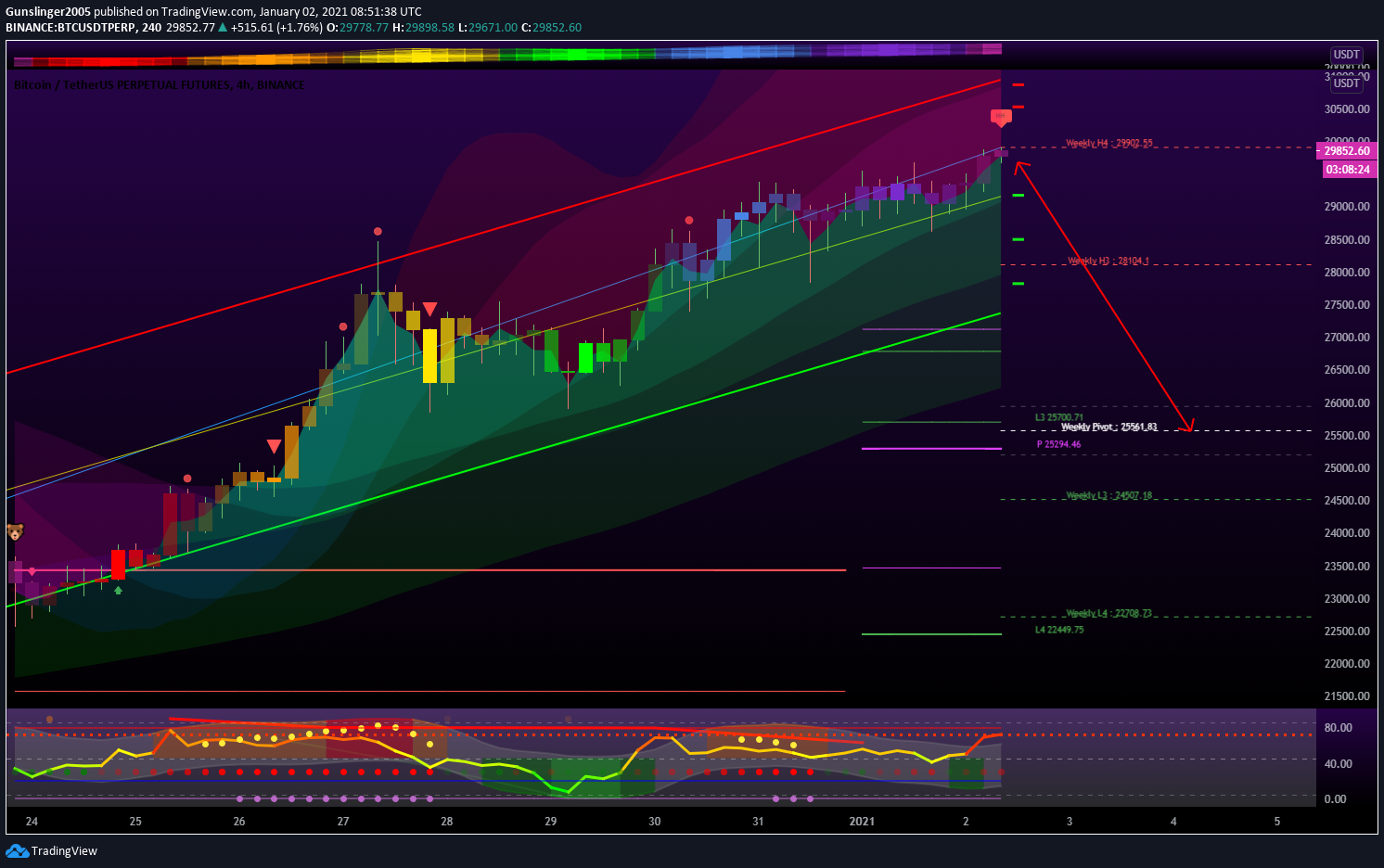1384x868 pixels.
Task: Click the low value L:29671.00
Action: pos(488,28)
